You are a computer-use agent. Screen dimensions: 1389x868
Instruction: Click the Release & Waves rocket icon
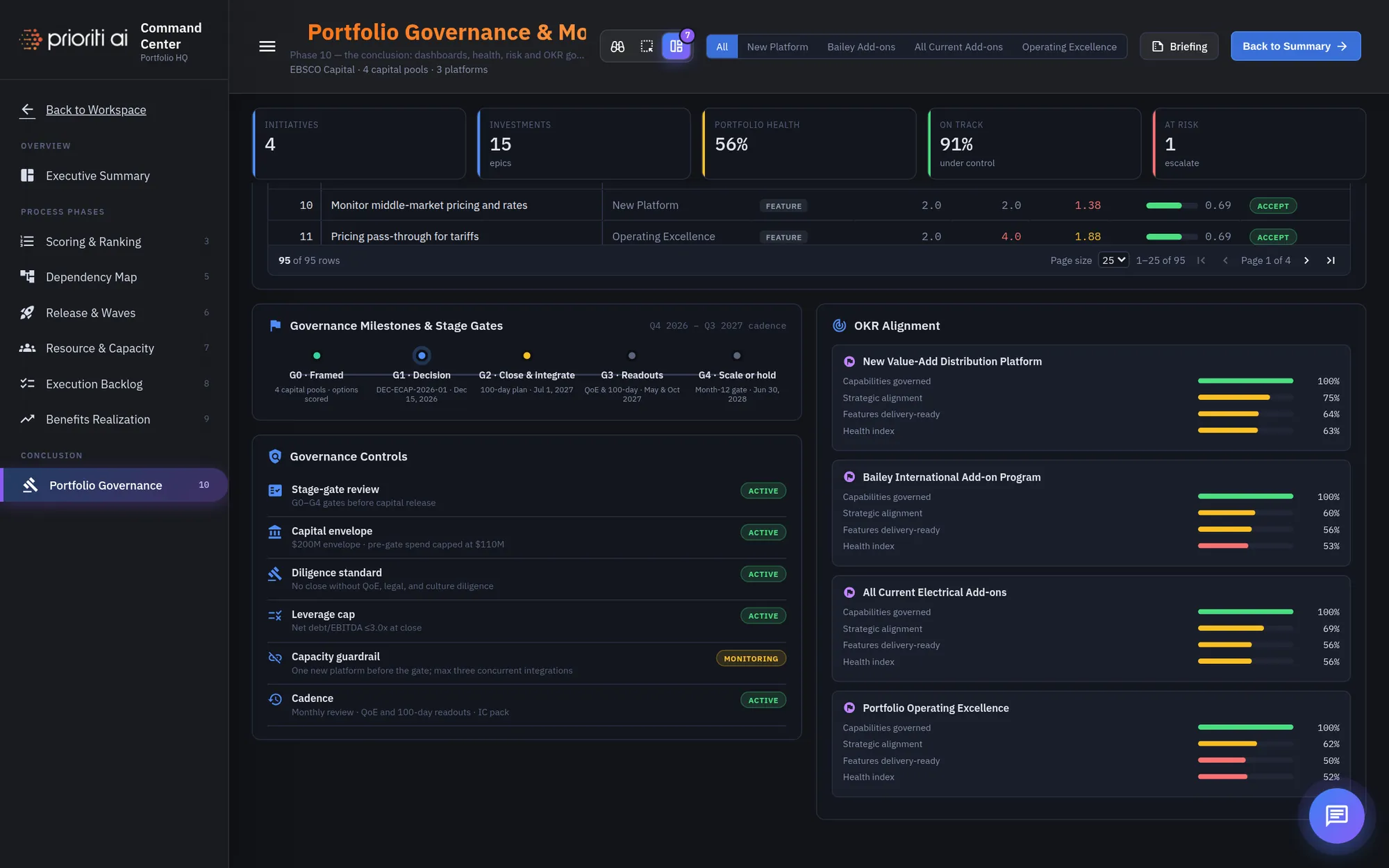[28, 312]
